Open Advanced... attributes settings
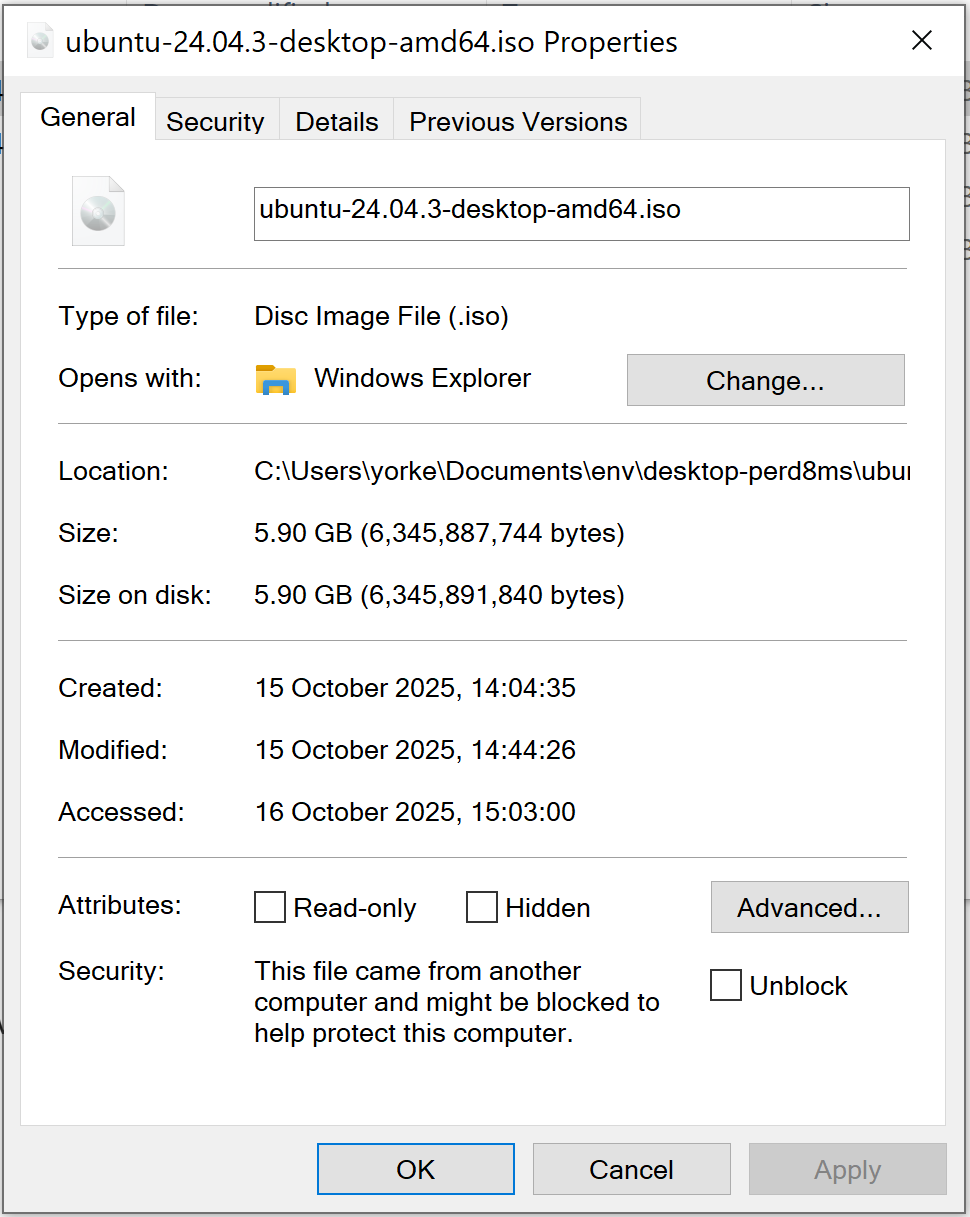Screen dimensions: 970x1217 tap(809, 907)
